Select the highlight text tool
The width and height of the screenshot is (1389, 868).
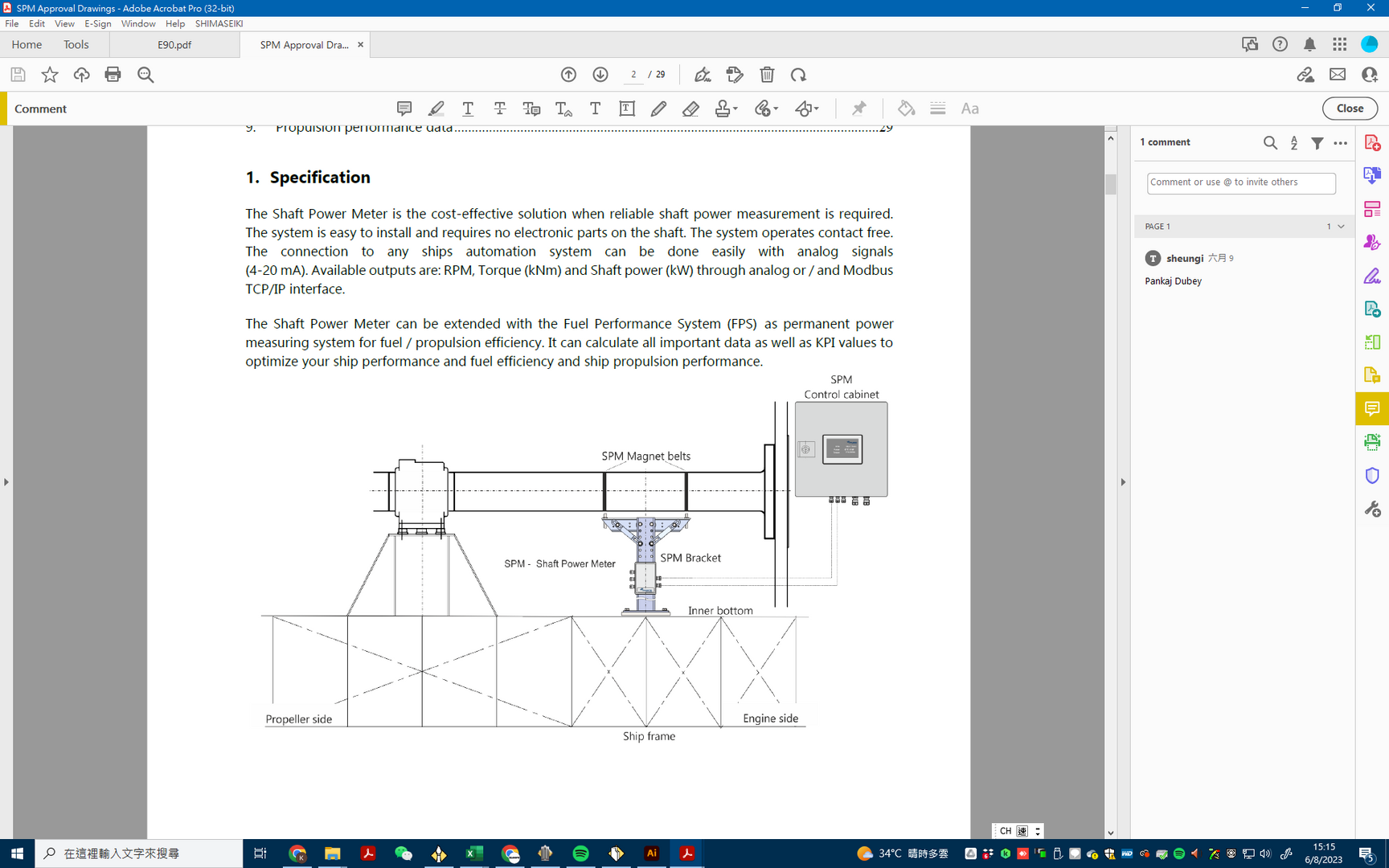click(x=436, y=108)
